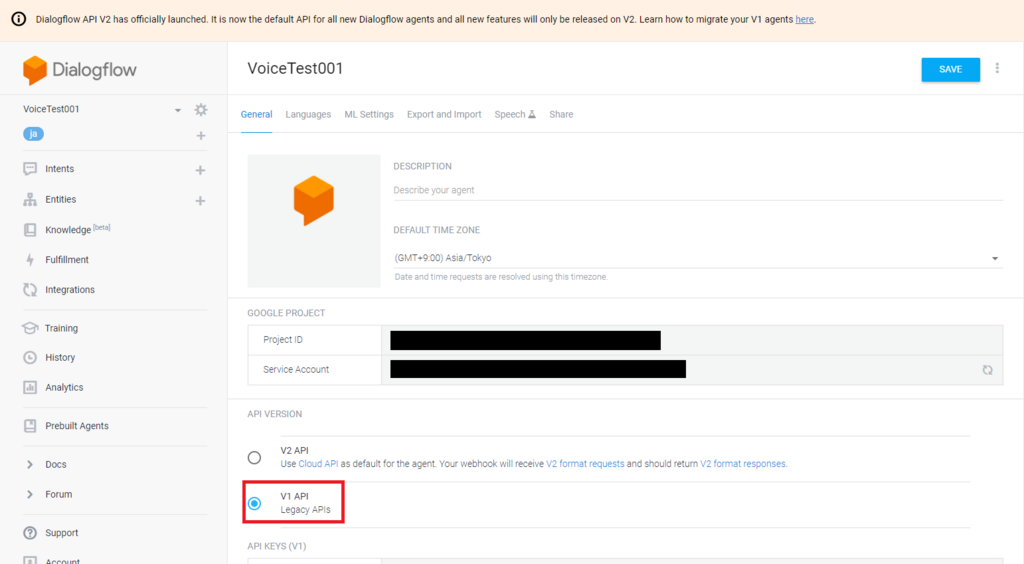Click the History clock icon
The image size is (1024, 564).
click(30, 358)
